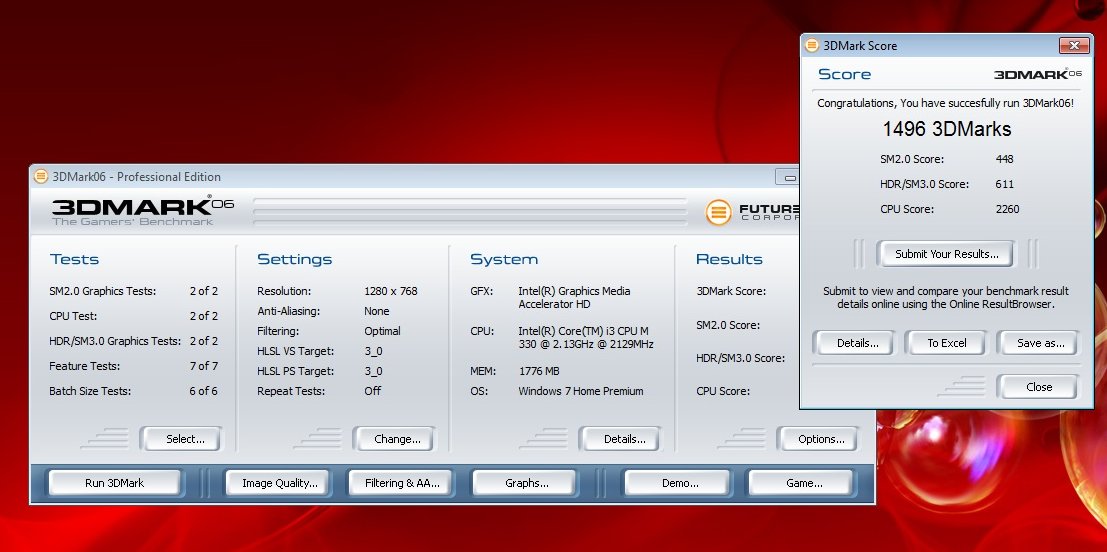Click the System section heading

pyautogui.click(x=504, y=259)
